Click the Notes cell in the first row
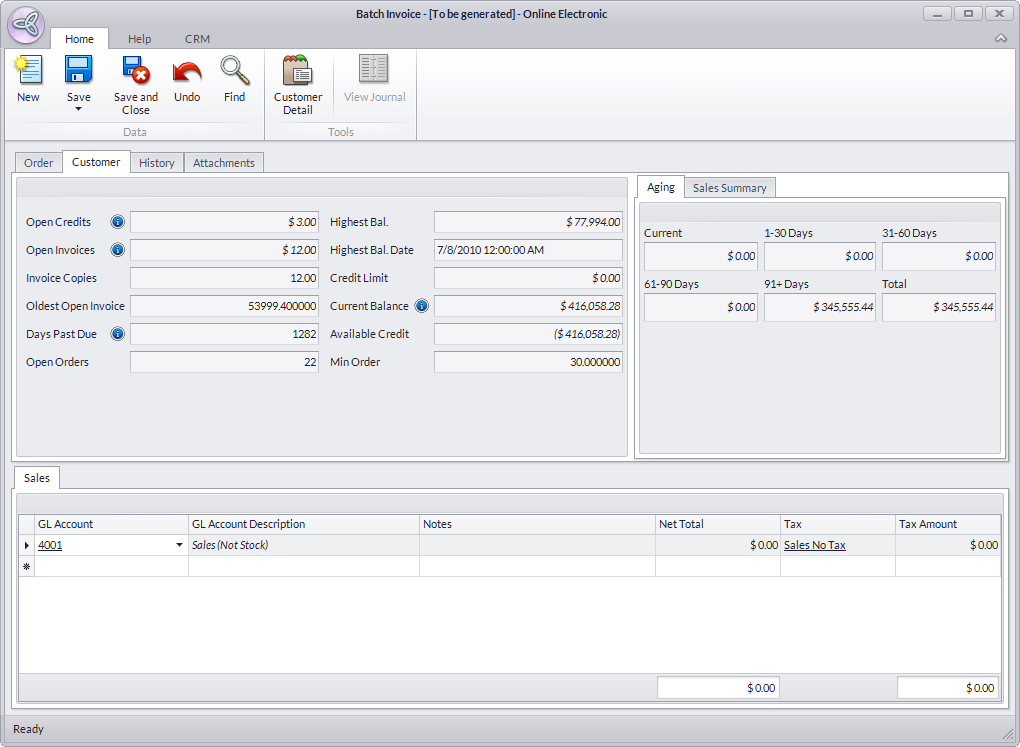 point(536,545)
